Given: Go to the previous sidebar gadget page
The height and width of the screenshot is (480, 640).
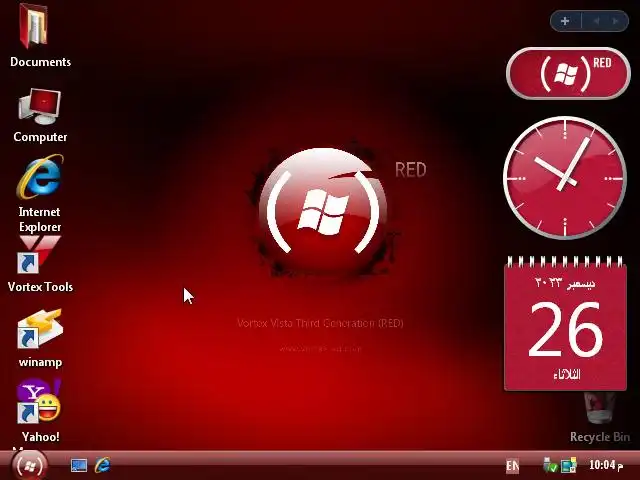Looking at the screenshot, I should point(596,21).
